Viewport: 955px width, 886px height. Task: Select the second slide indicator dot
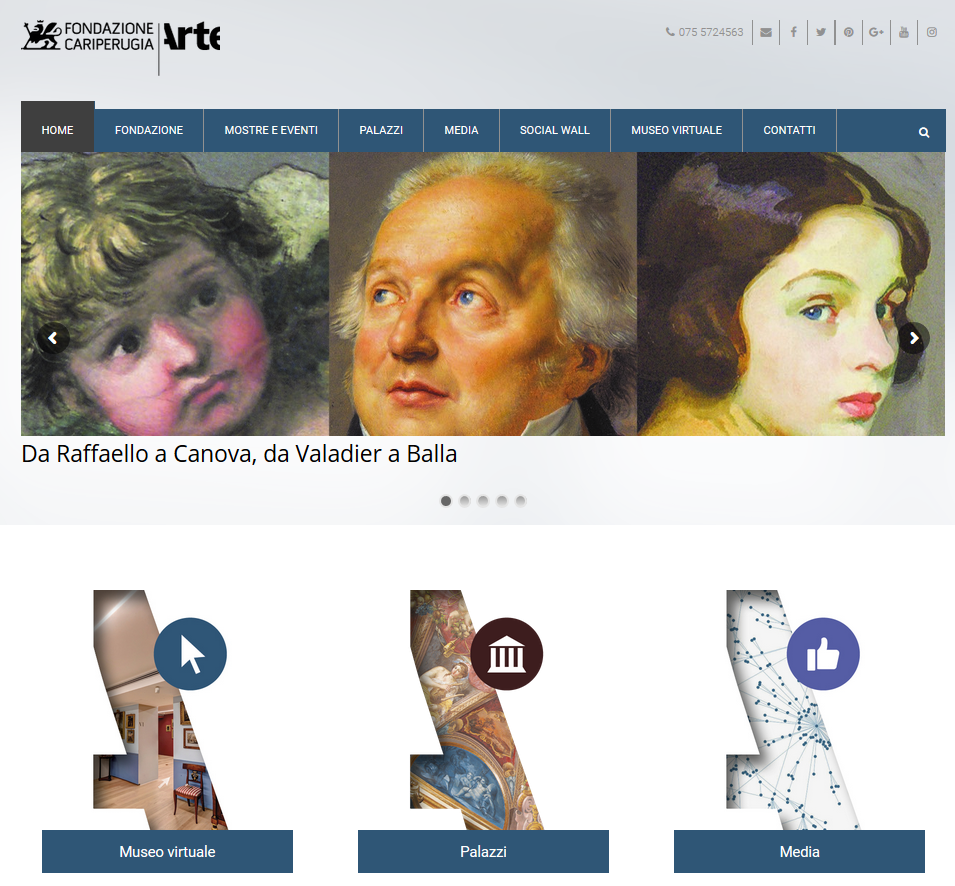coord(465,501)
